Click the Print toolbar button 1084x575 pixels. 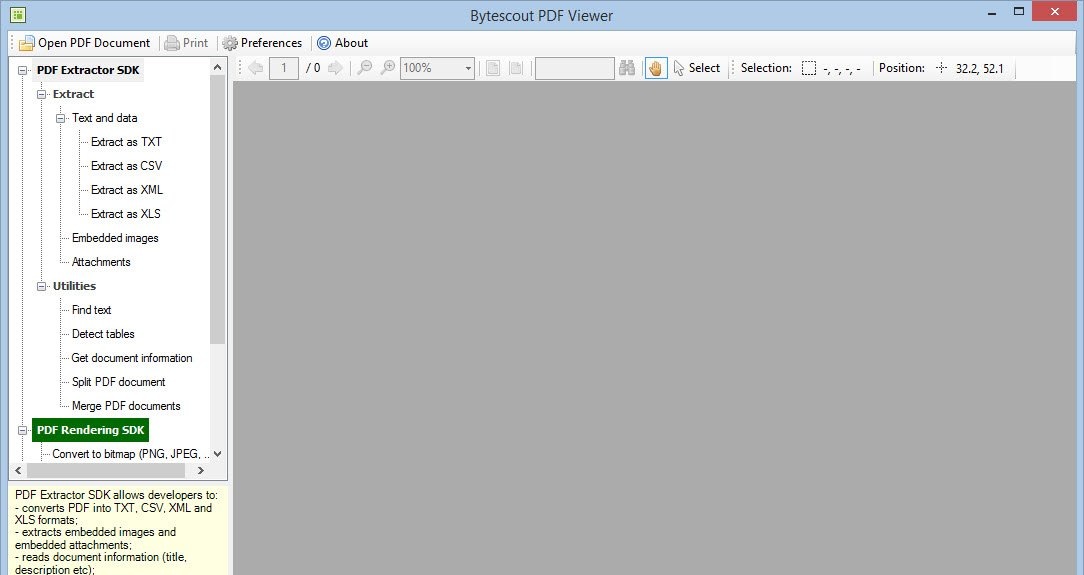[186, 43]
